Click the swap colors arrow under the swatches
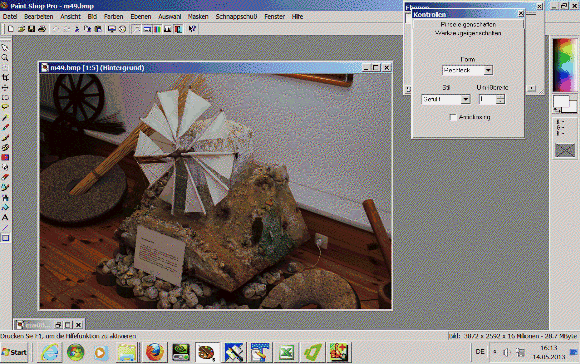This screenshot has width=580, height=364. [557, 110]
